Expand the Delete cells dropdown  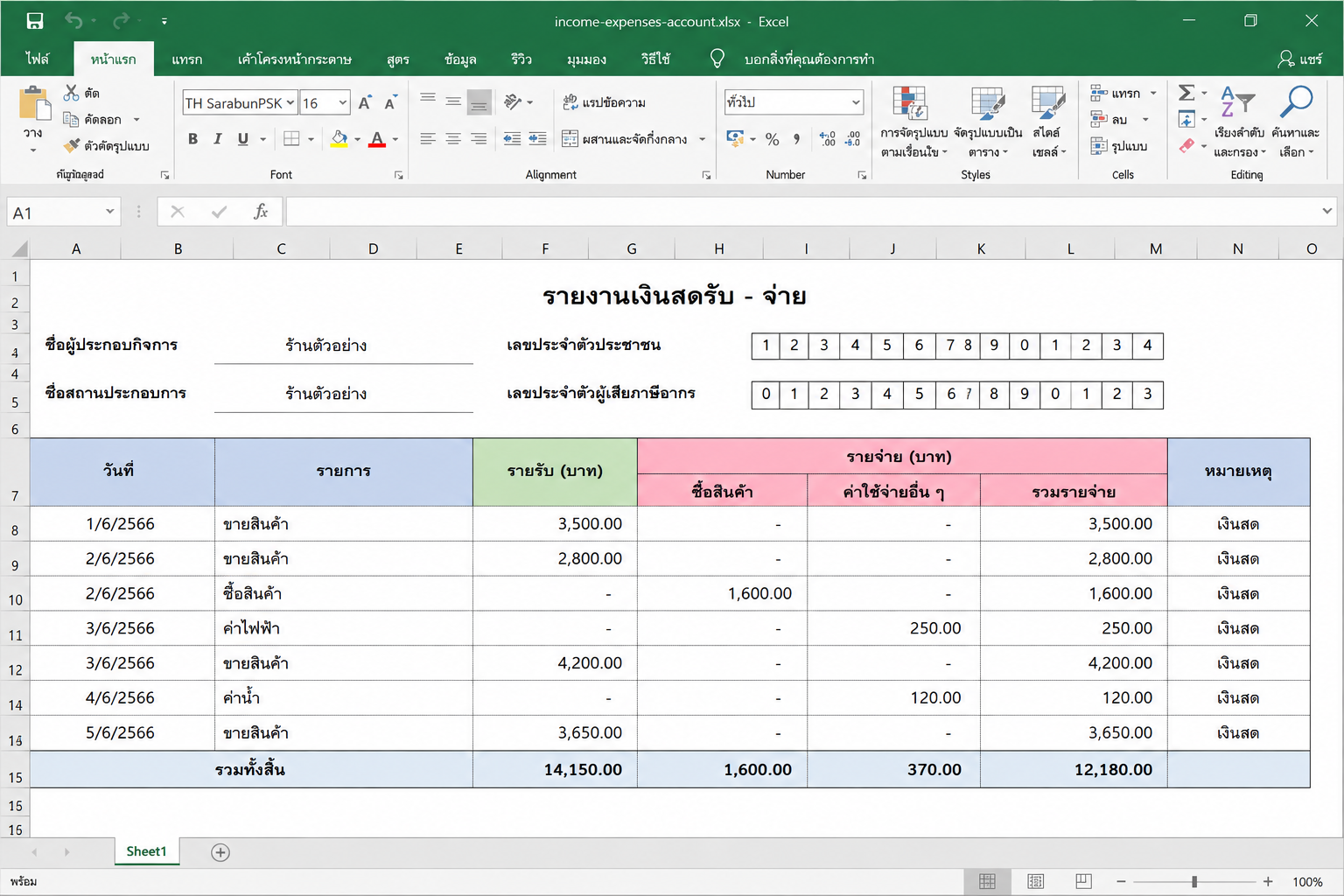pos(1145,119)
